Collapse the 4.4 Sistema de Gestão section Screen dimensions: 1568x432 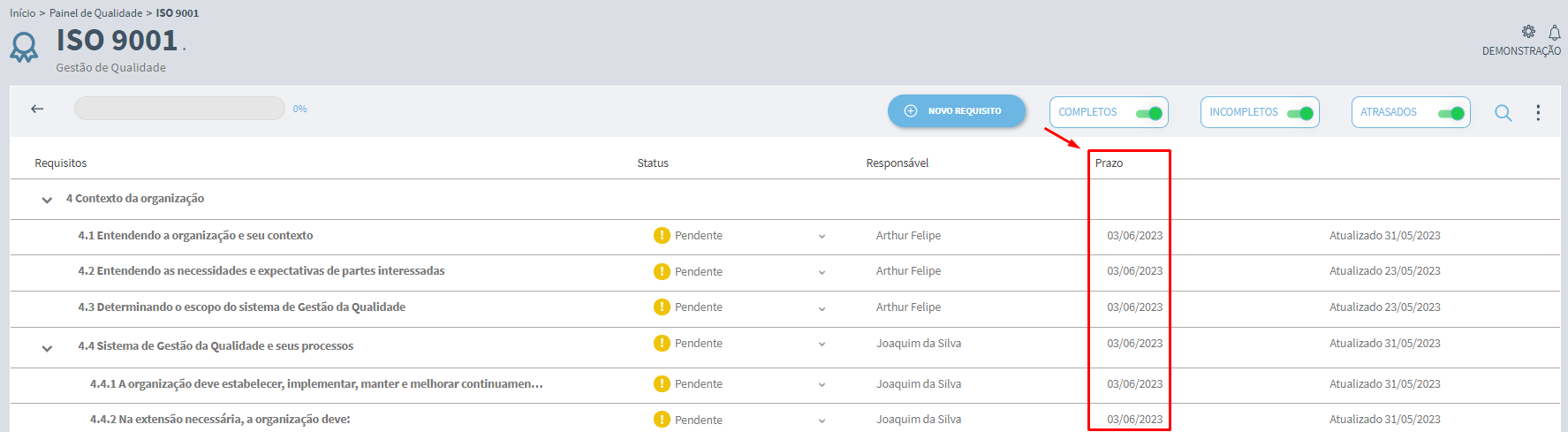click(47, 348)
